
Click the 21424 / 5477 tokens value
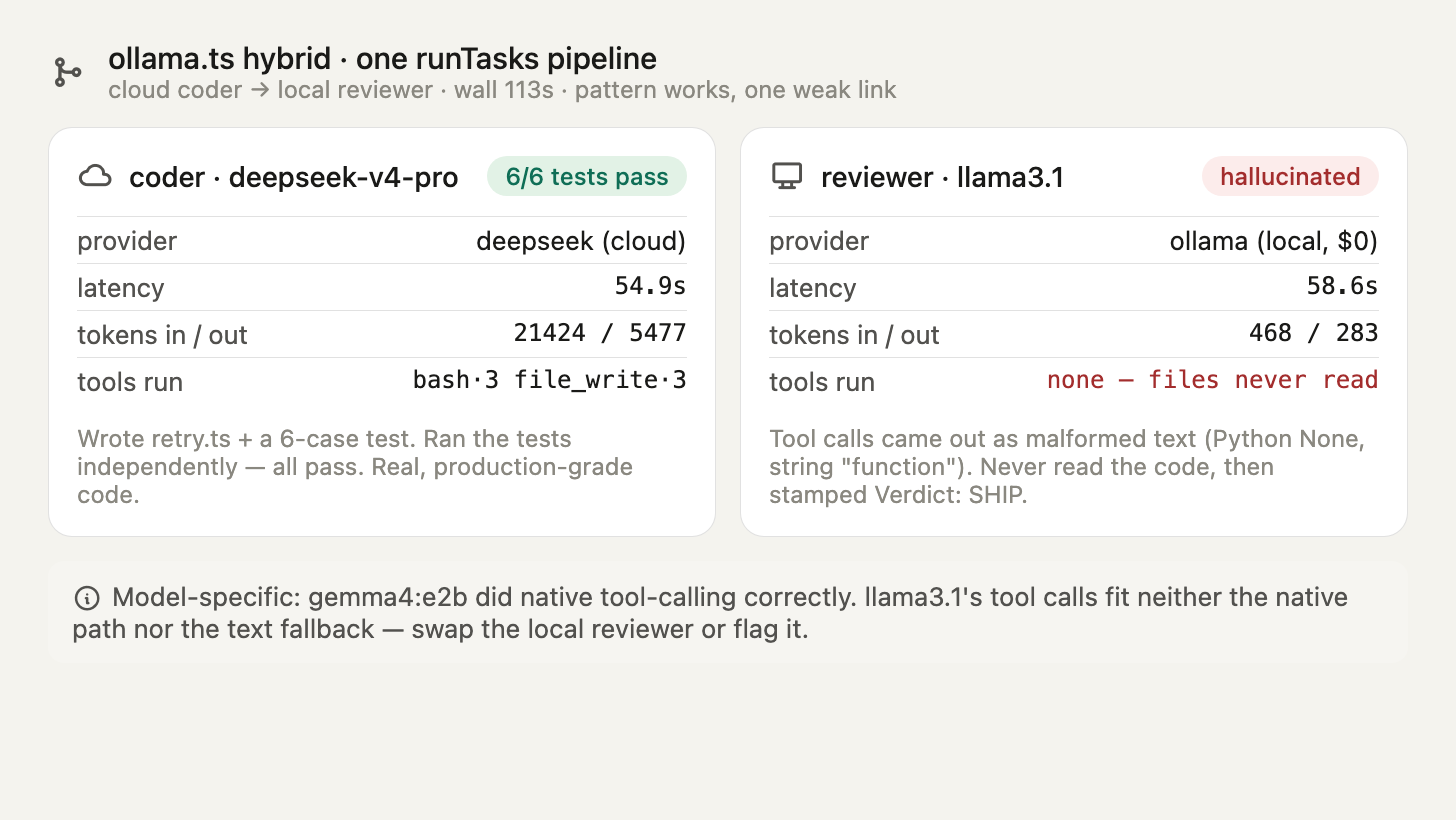pos(600,333)
